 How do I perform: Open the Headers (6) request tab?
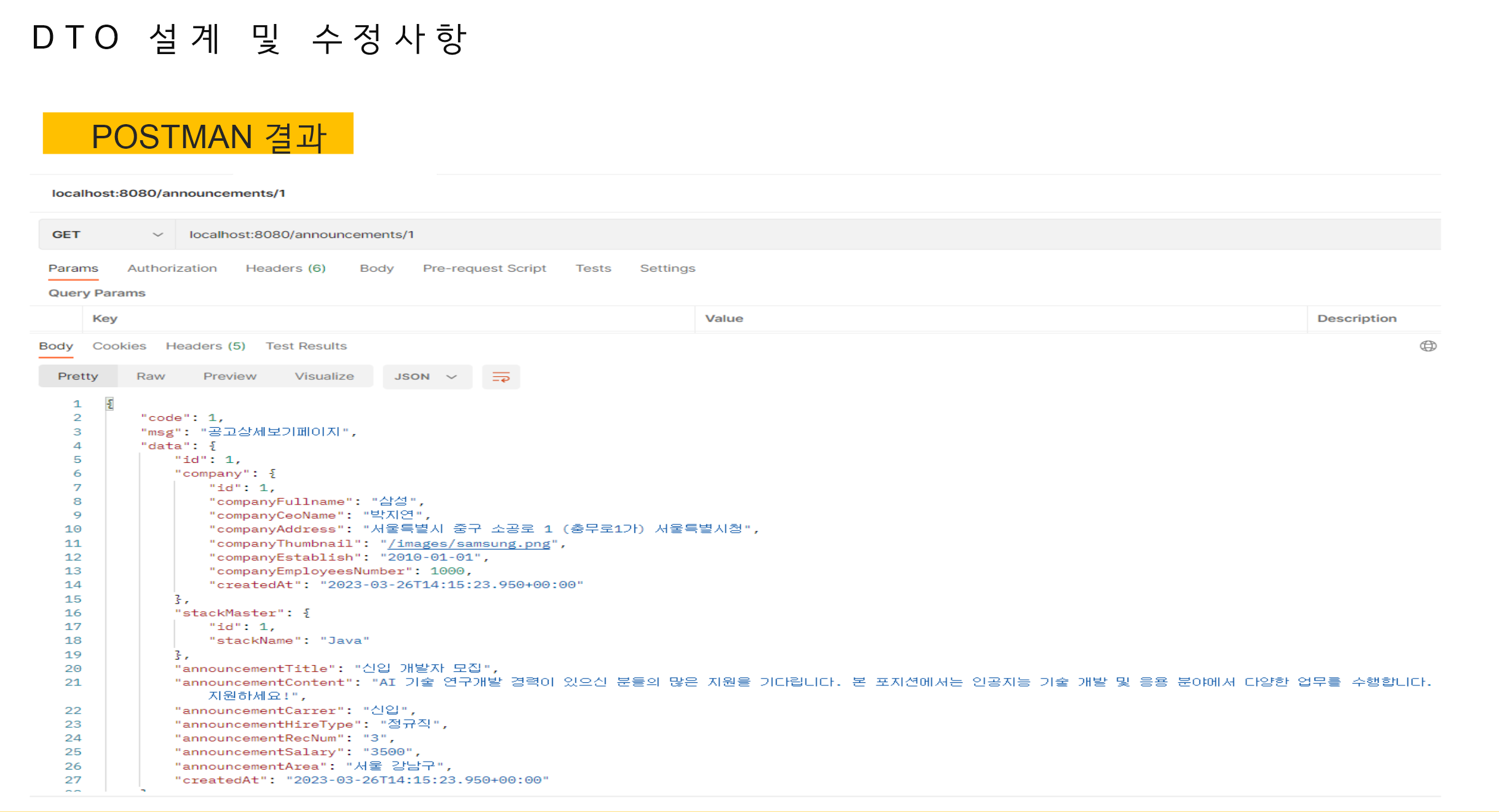(x=285, y=268)
